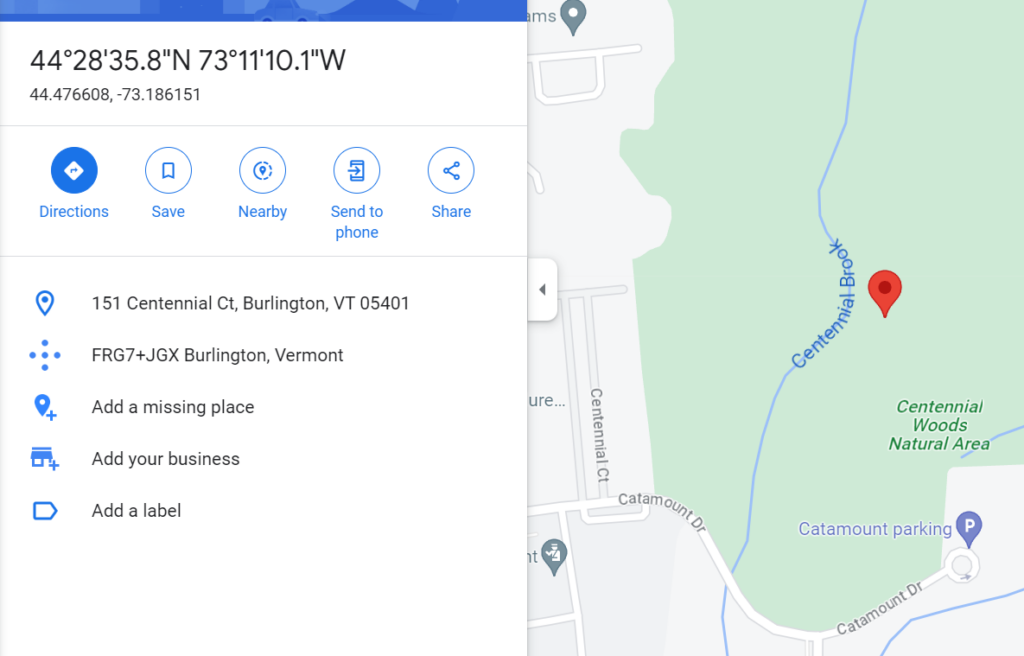Click the blue Directions icon
The height and width of the screenshot is (656, 1024).
(74, 171)
